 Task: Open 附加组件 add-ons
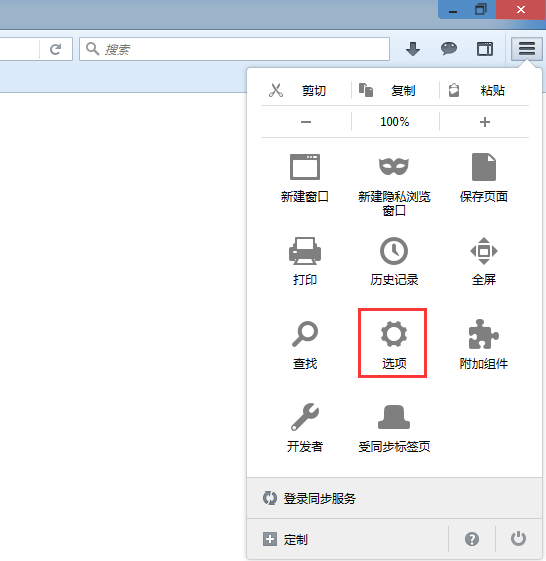[x=484, y=345]
